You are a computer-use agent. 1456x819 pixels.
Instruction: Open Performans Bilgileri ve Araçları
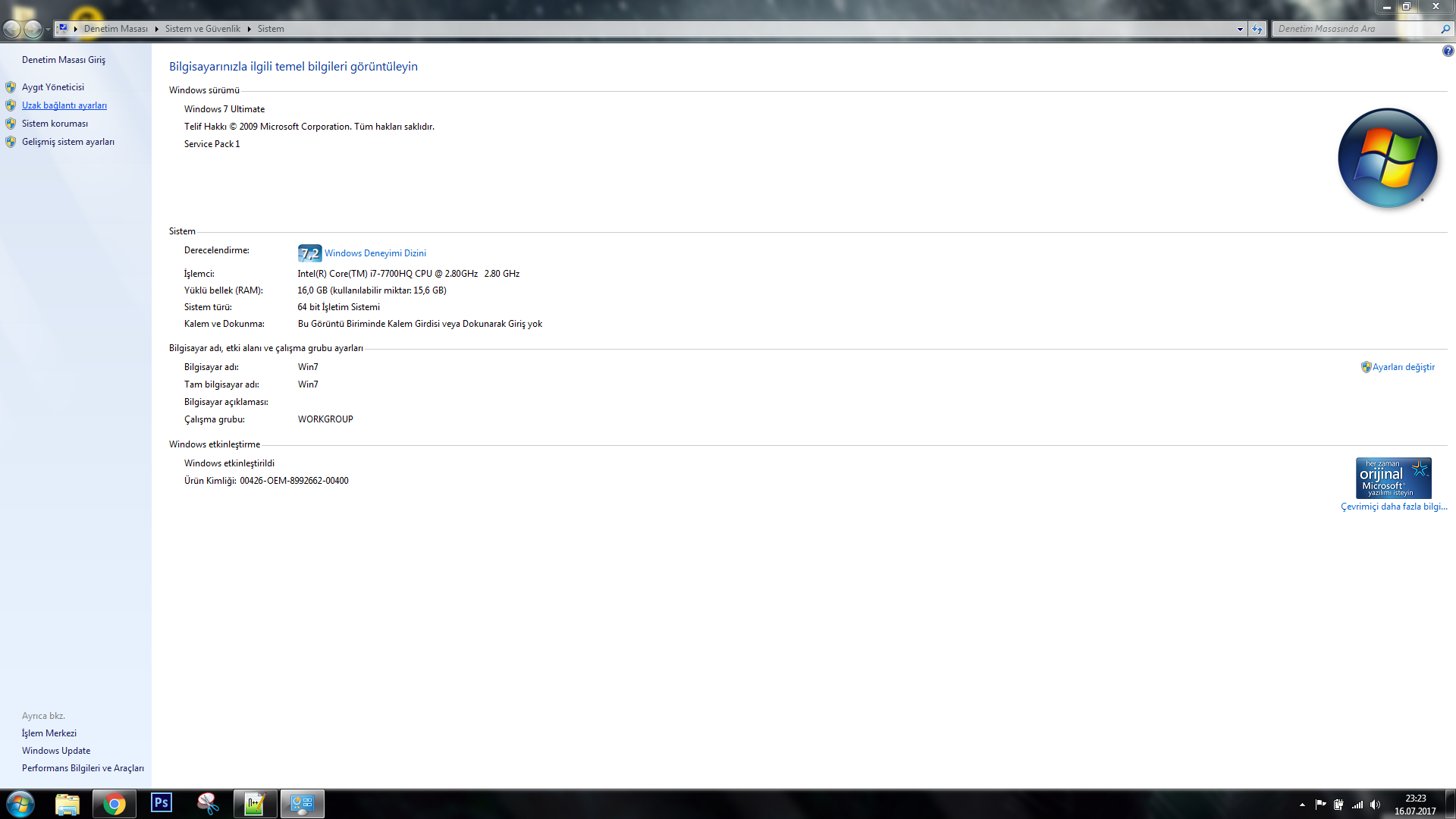point(83,768)
